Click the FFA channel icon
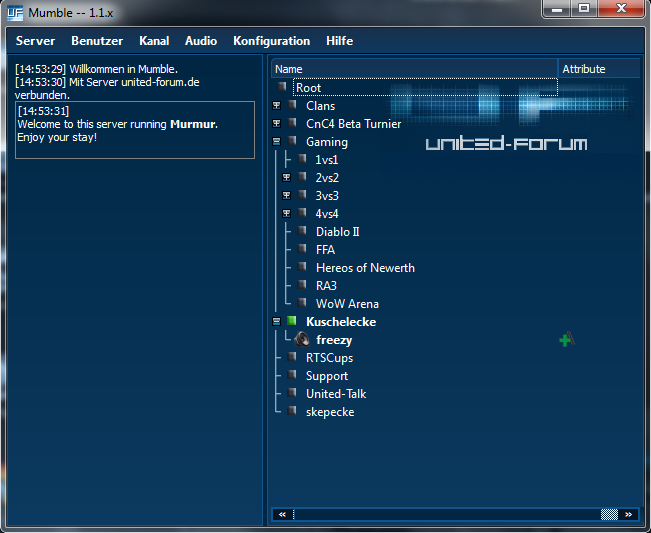This screenshot has width=651, height=533. pyautogui.click(x=302, y=249)
